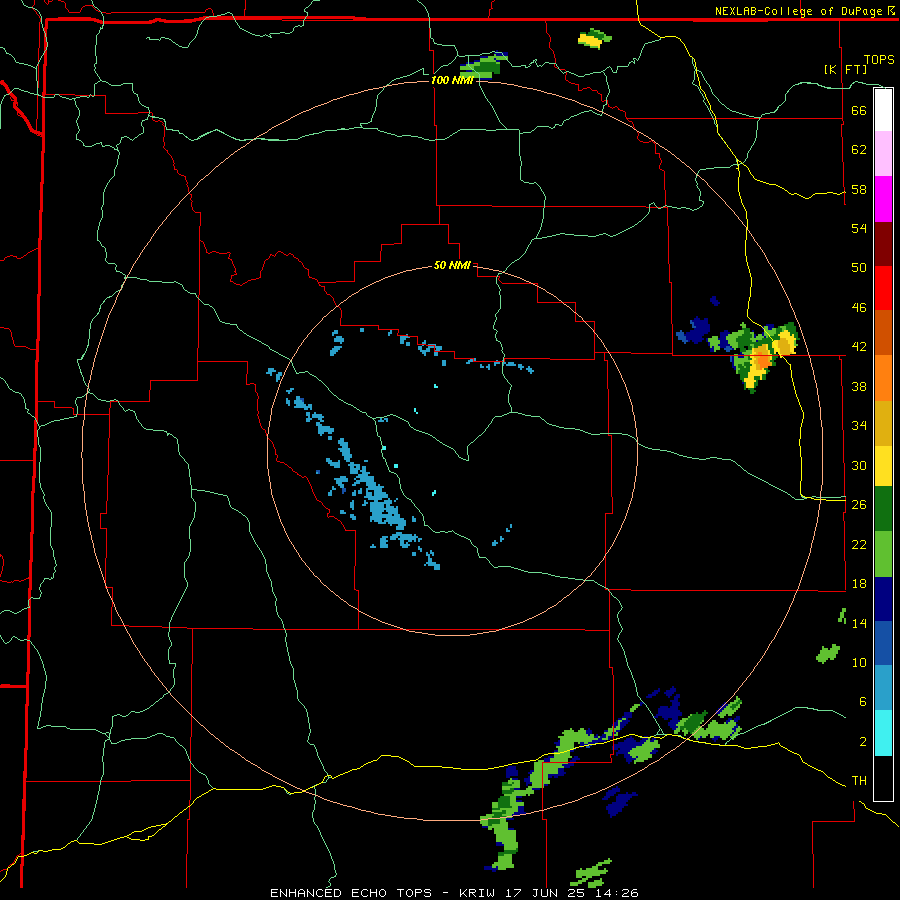
Task: Click the 30 legend value
Action: coord(859,465)
